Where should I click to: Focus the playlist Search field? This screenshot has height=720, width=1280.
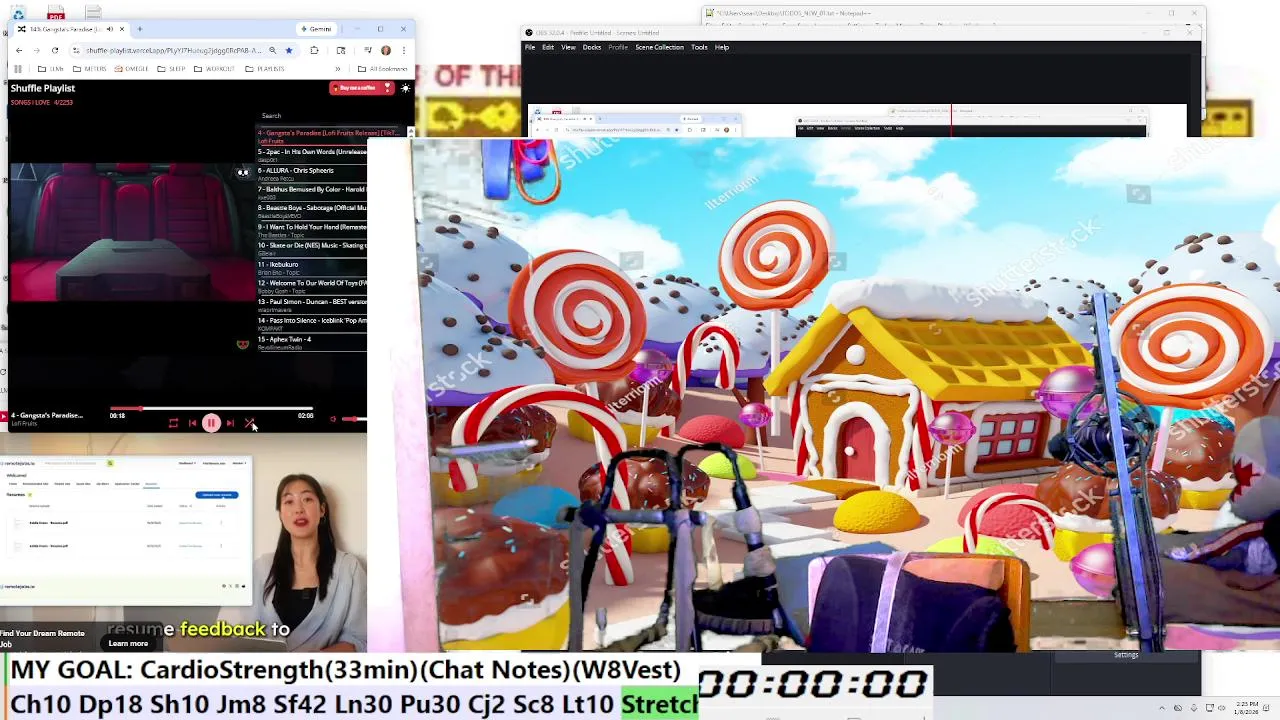tap(330, 116)
